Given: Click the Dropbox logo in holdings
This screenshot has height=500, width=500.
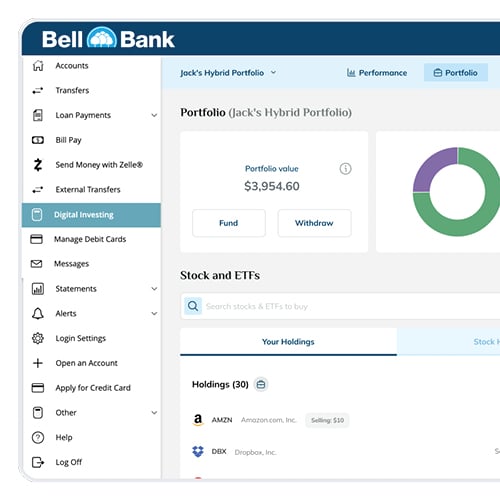Looking at the screenshot, I should [x=198, y=451].
